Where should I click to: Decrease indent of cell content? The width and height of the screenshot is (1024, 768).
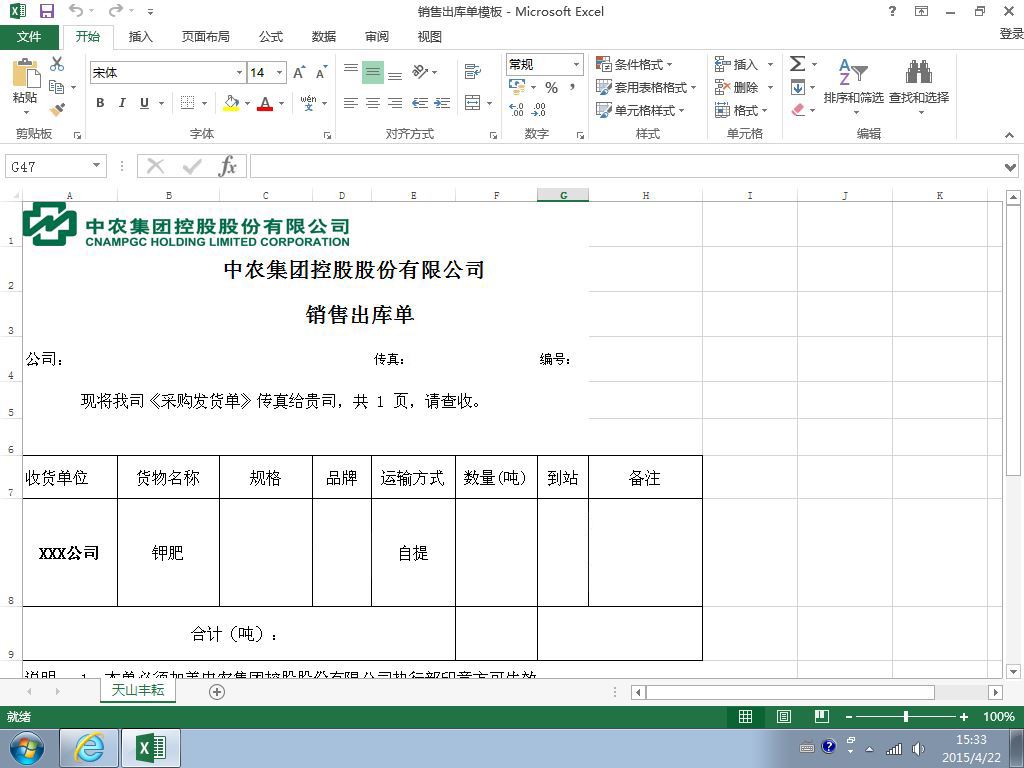tap(420, 103)
